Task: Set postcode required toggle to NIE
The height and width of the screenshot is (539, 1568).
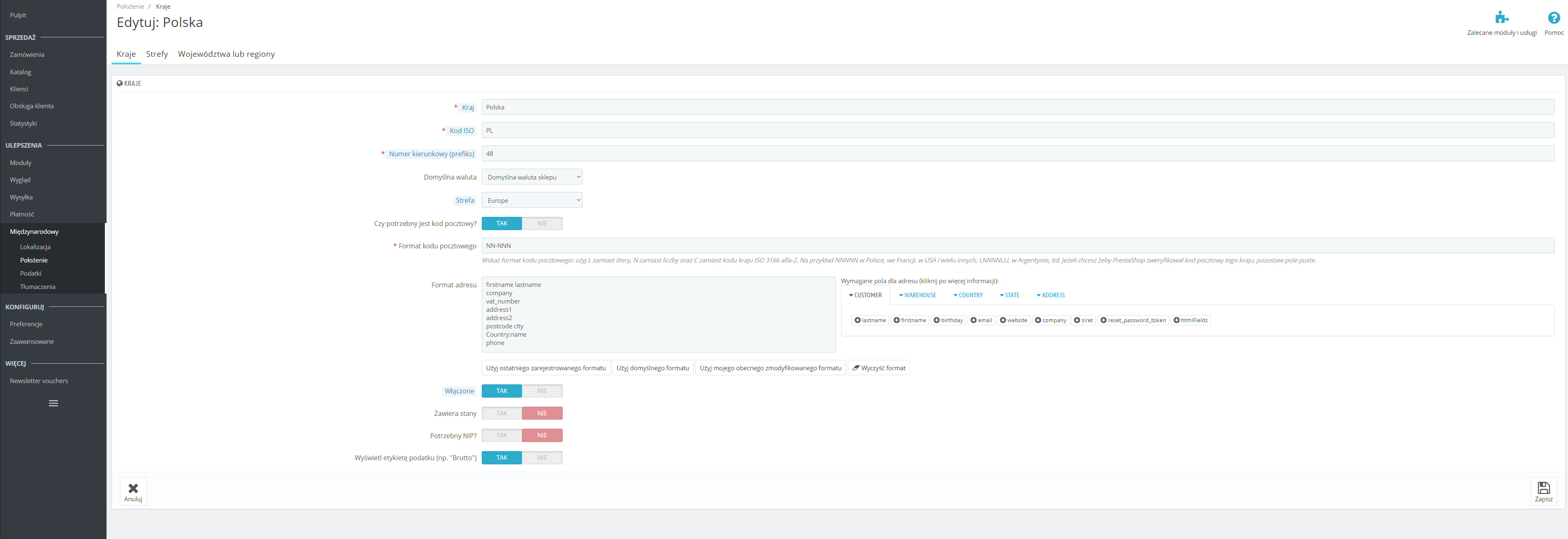Action: coord(542,223)
